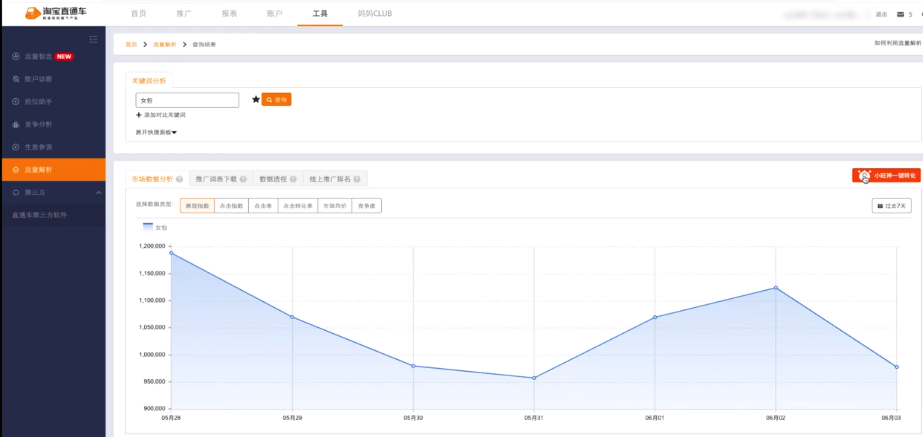The height and width of the screenshot is (437, 923).
Task: Click the orange 查询 search button
Action: click(x=277, y=100)
